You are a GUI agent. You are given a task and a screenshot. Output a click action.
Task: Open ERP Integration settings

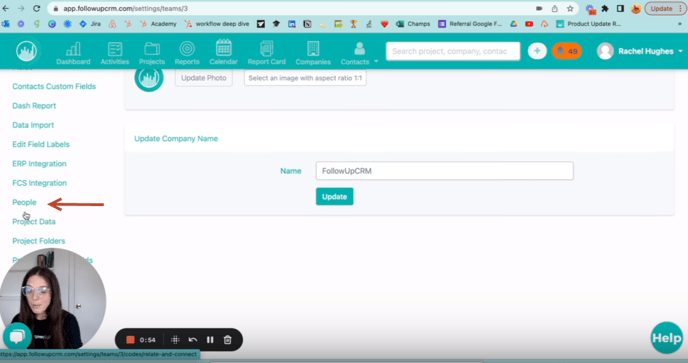click(39, 164)
